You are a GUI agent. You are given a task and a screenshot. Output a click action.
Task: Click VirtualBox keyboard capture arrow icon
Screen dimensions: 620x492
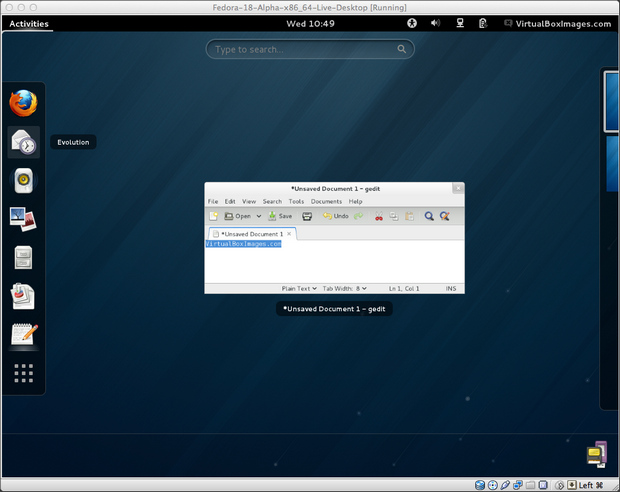[x=572, y=485]
